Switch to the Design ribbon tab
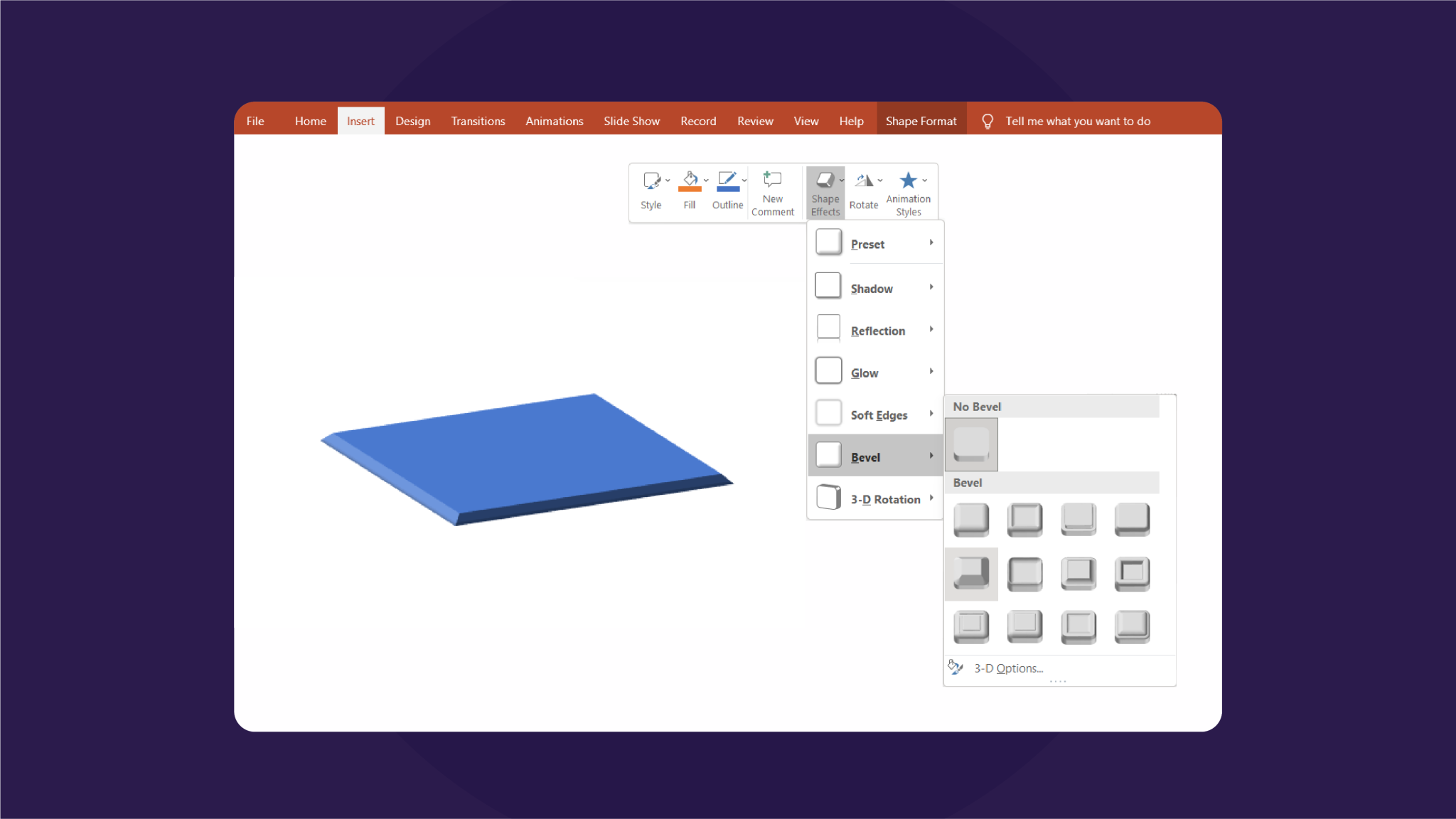The width and height of the screenshot is (1456, 819). pos(412,121)
